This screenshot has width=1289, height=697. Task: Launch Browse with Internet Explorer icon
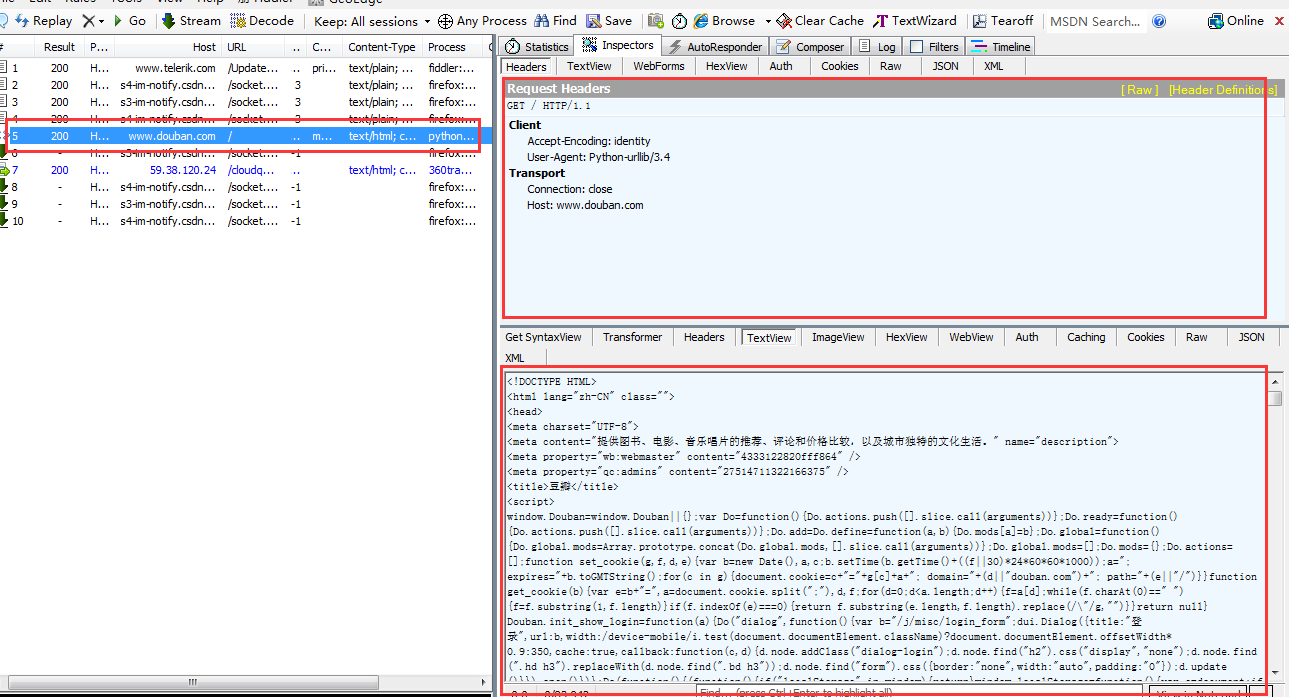(725, 20)
